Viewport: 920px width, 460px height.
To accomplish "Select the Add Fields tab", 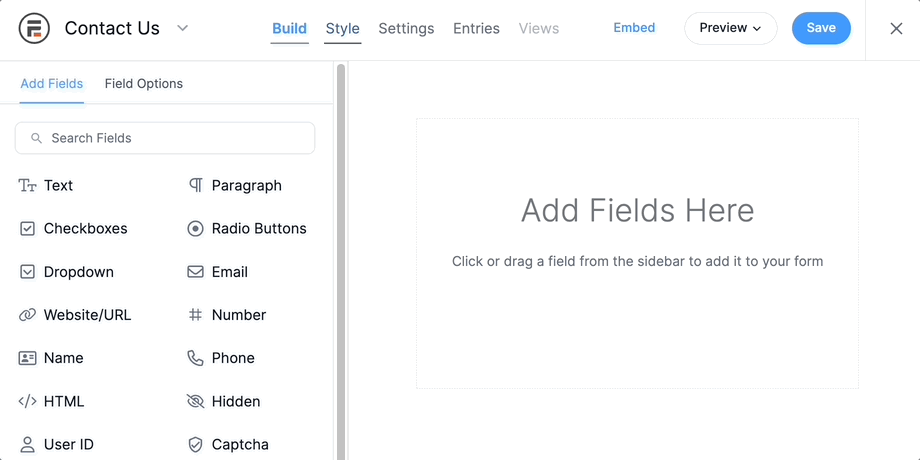I will pos(52,83).
